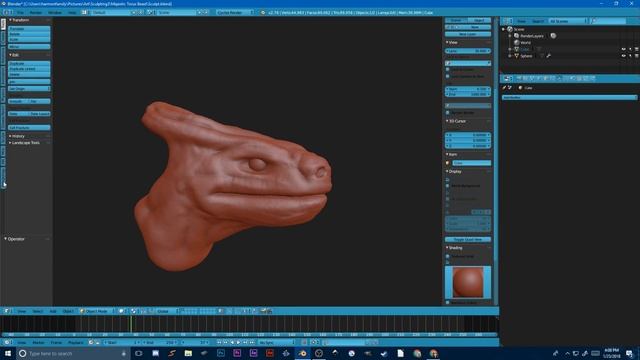Expand the Cube object in outliner
This screenshot has width=640, height=360.
[x=510, y=49]
